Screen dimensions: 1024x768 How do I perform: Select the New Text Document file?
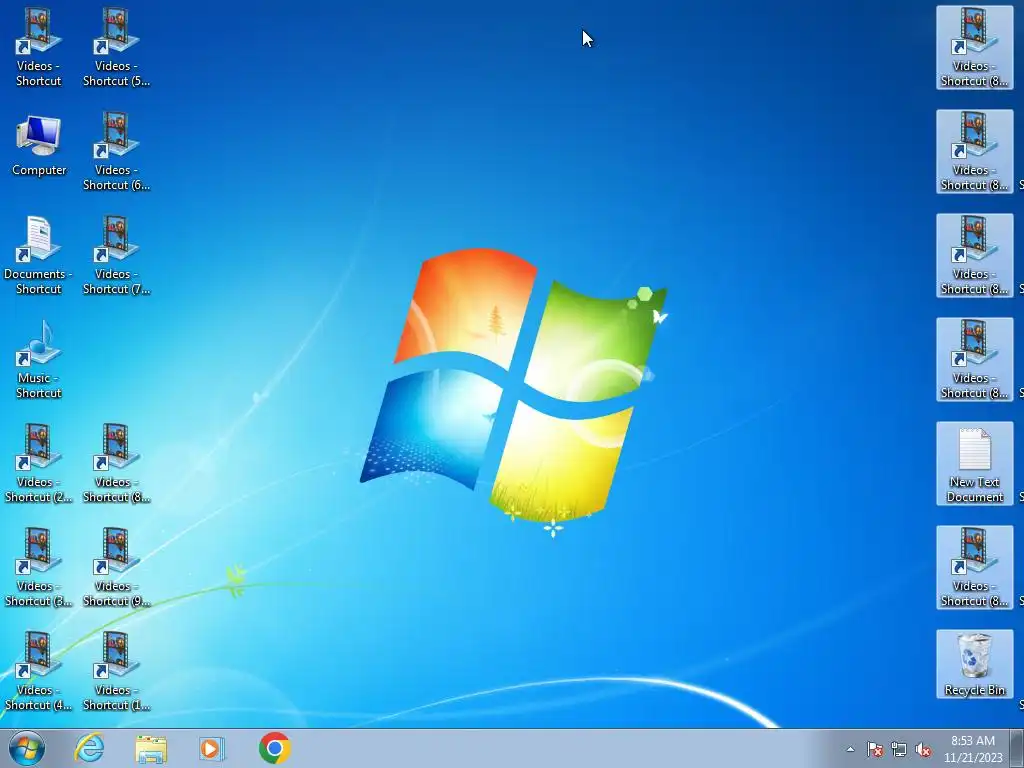[974, 464]
